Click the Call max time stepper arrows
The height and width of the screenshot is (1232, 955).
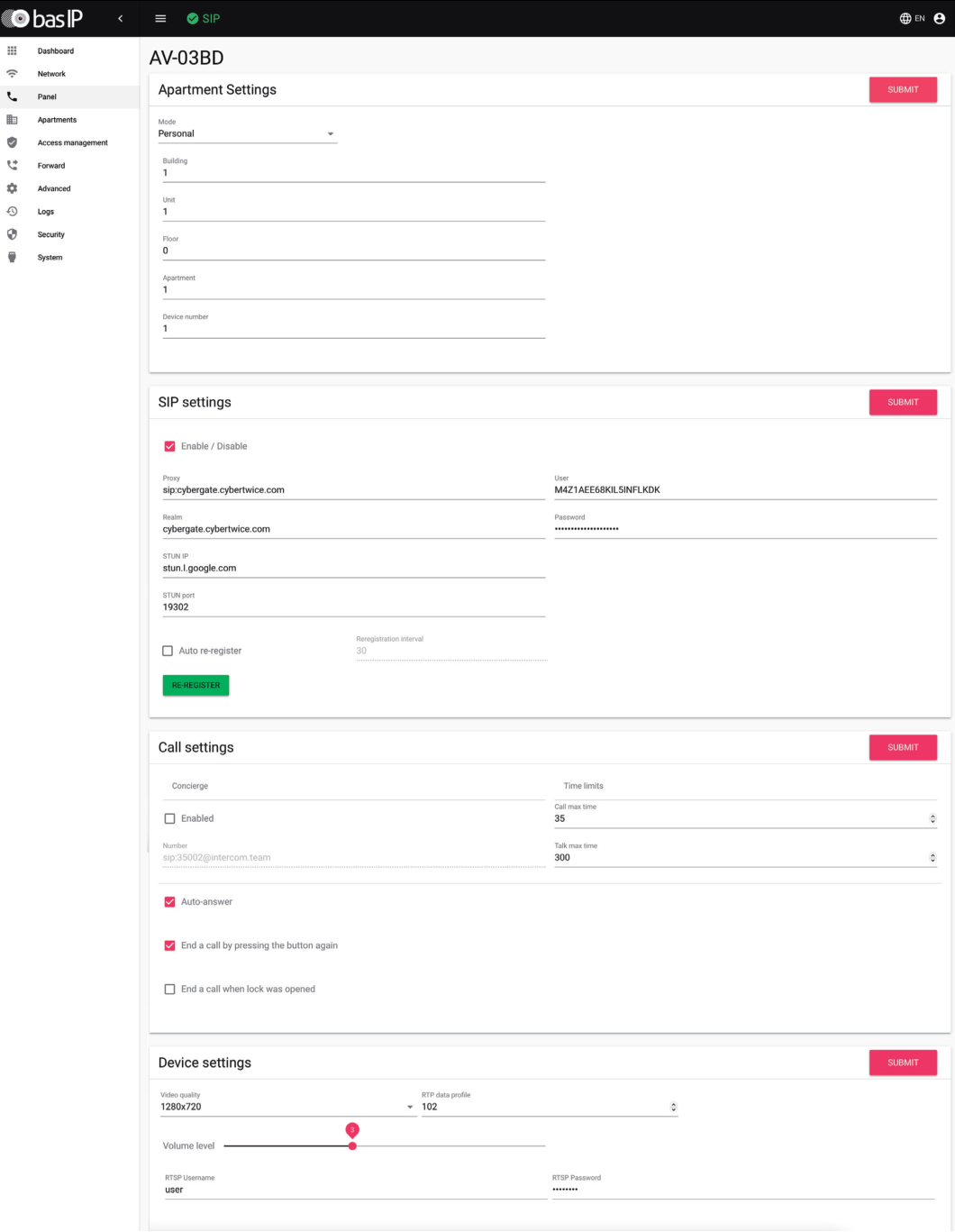932,819
